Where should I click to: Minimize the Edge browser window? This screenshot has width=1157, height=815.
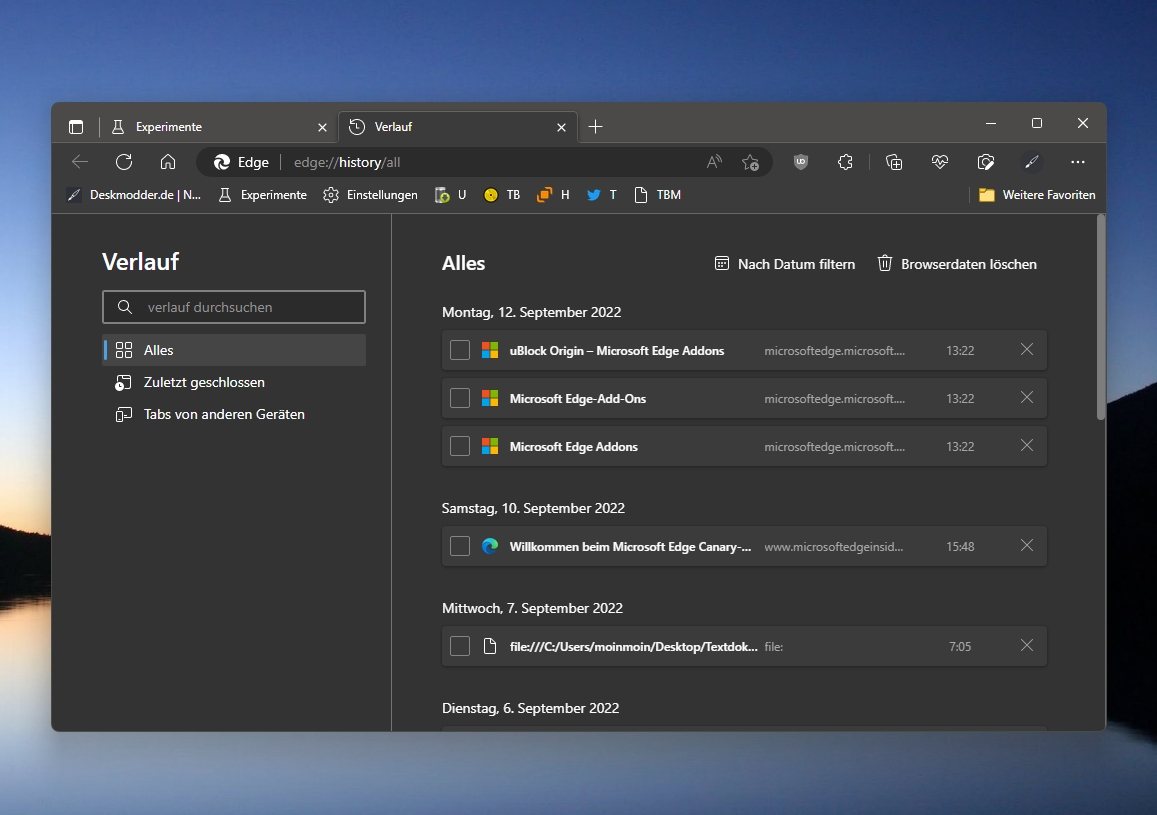(x=991, y=123)
